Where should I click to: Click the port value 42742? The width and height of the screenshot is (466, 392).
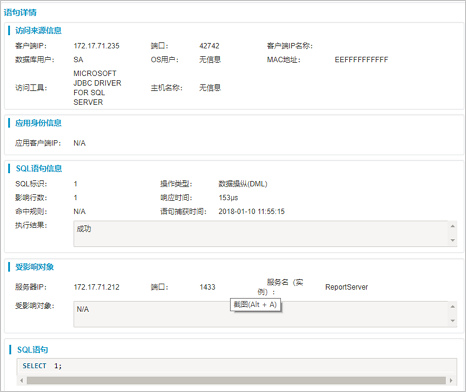pyautogui.click(x=209, y=46)
